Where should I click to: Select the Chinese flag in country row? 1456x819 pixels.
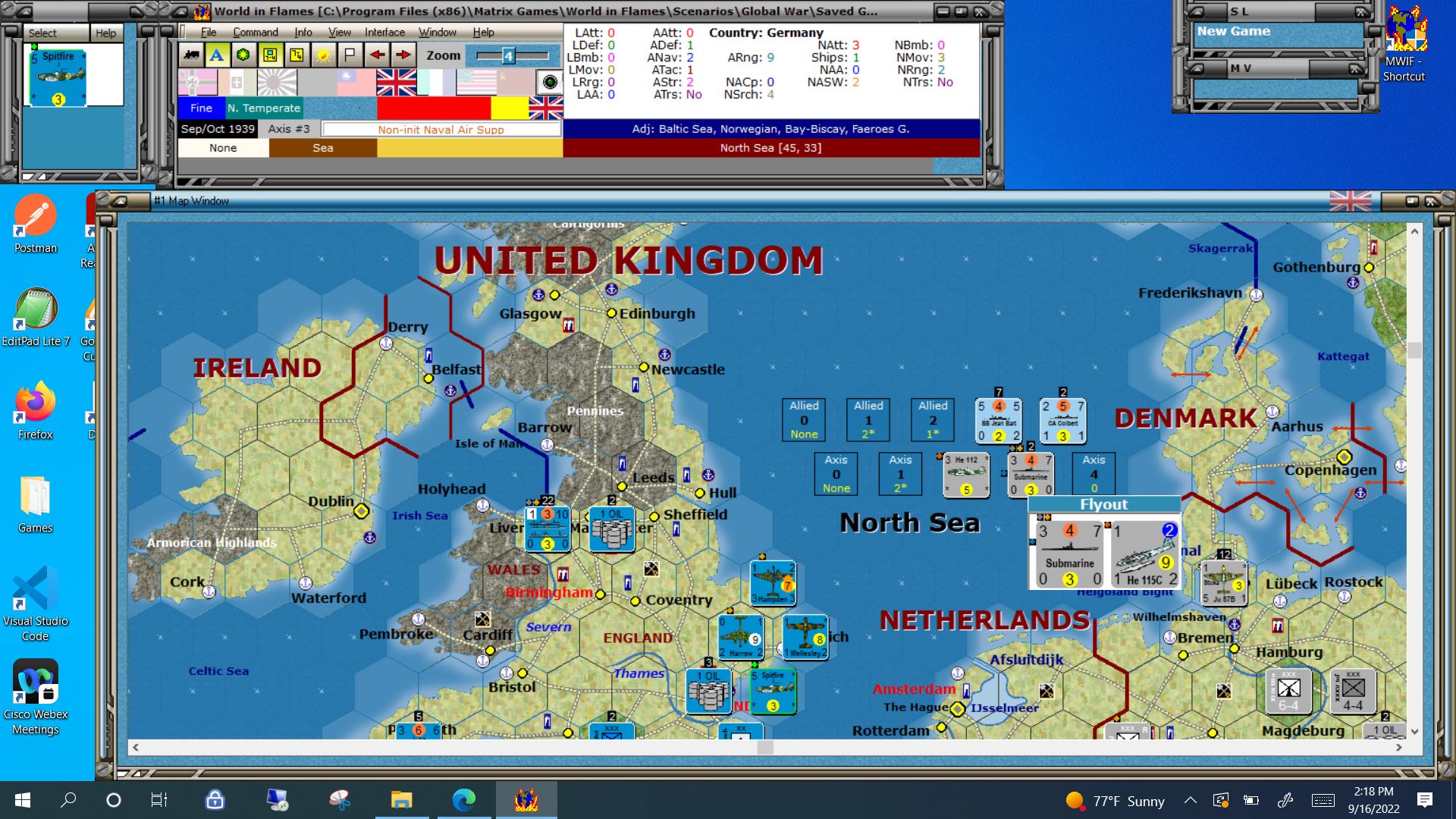(356, 82)
